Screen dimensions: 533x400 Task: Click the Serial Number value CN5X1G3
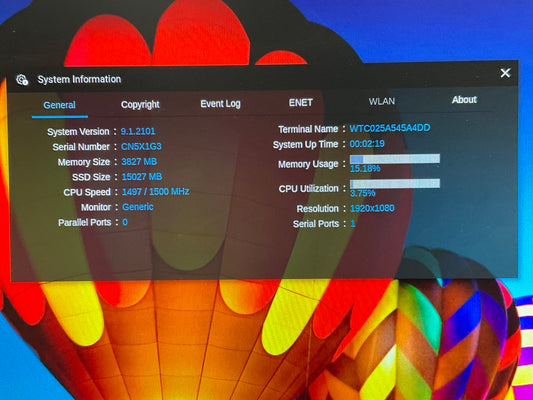click(x=141, y=146)
